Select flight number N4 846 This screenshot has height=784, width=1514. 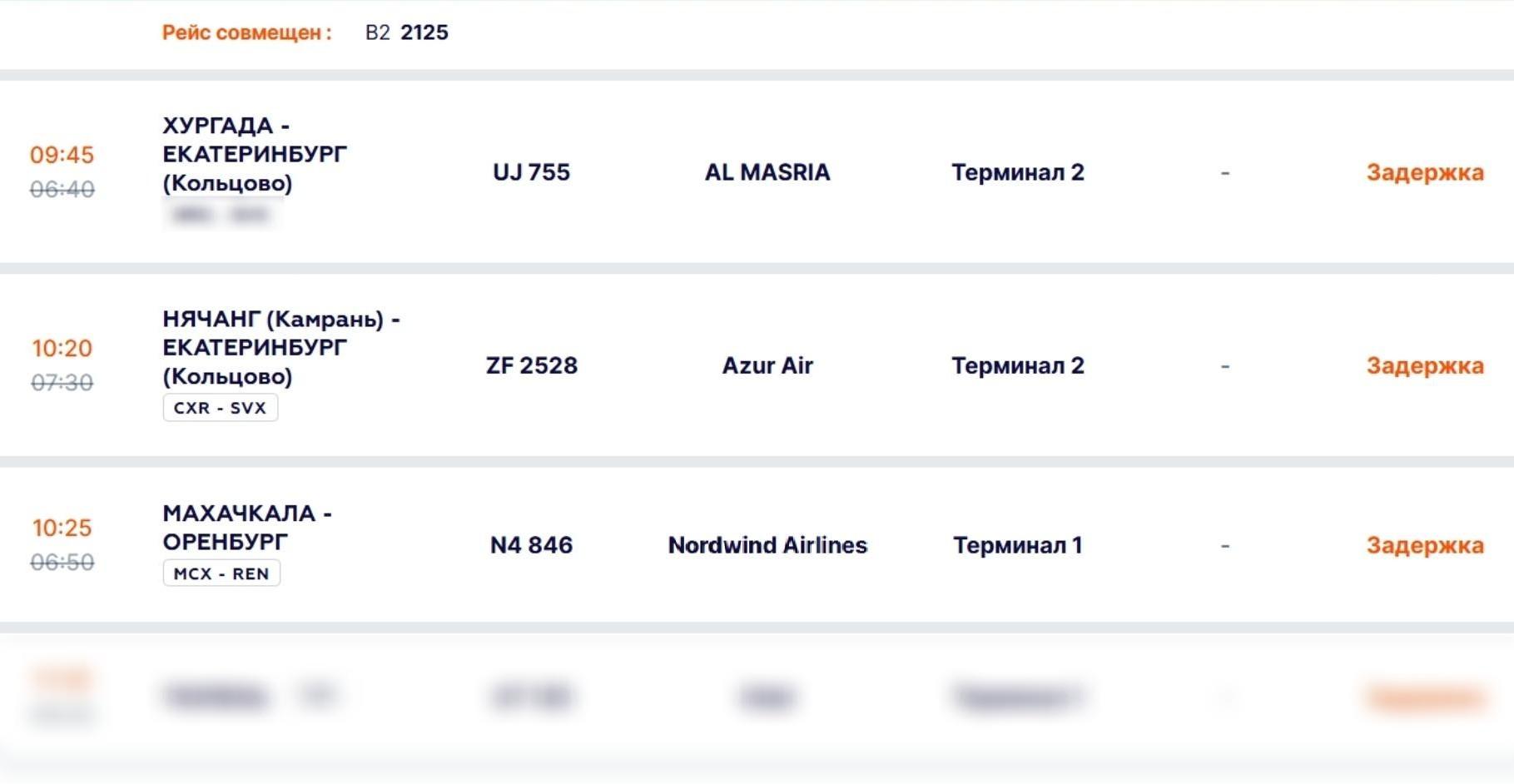531,545
